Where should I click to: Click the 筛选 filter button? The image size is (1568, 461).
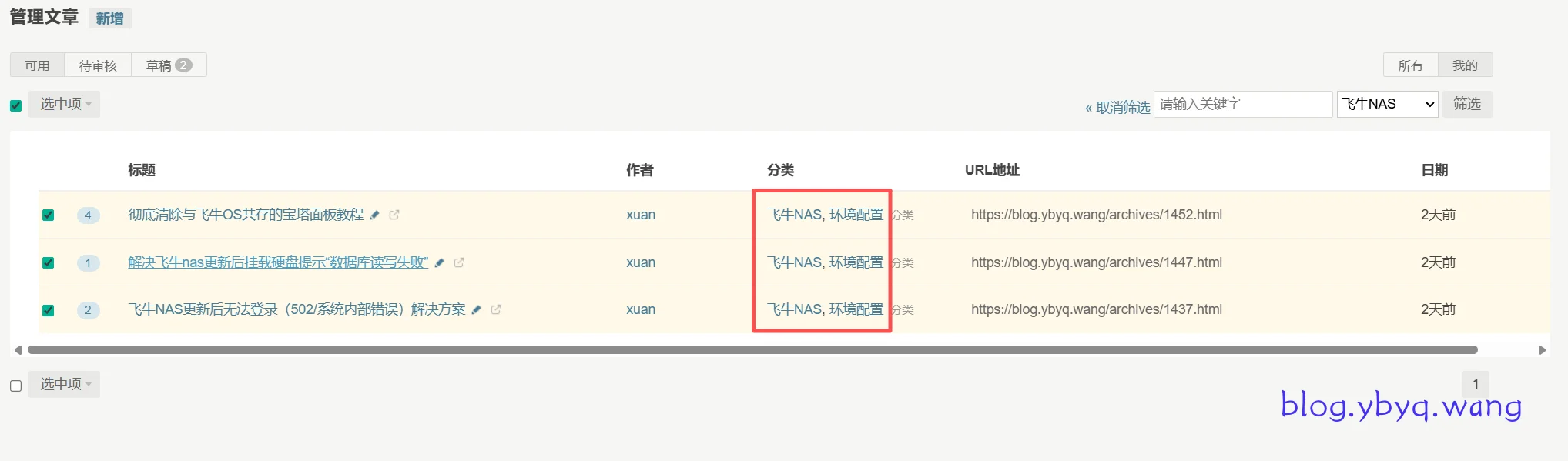[1466, 104]
